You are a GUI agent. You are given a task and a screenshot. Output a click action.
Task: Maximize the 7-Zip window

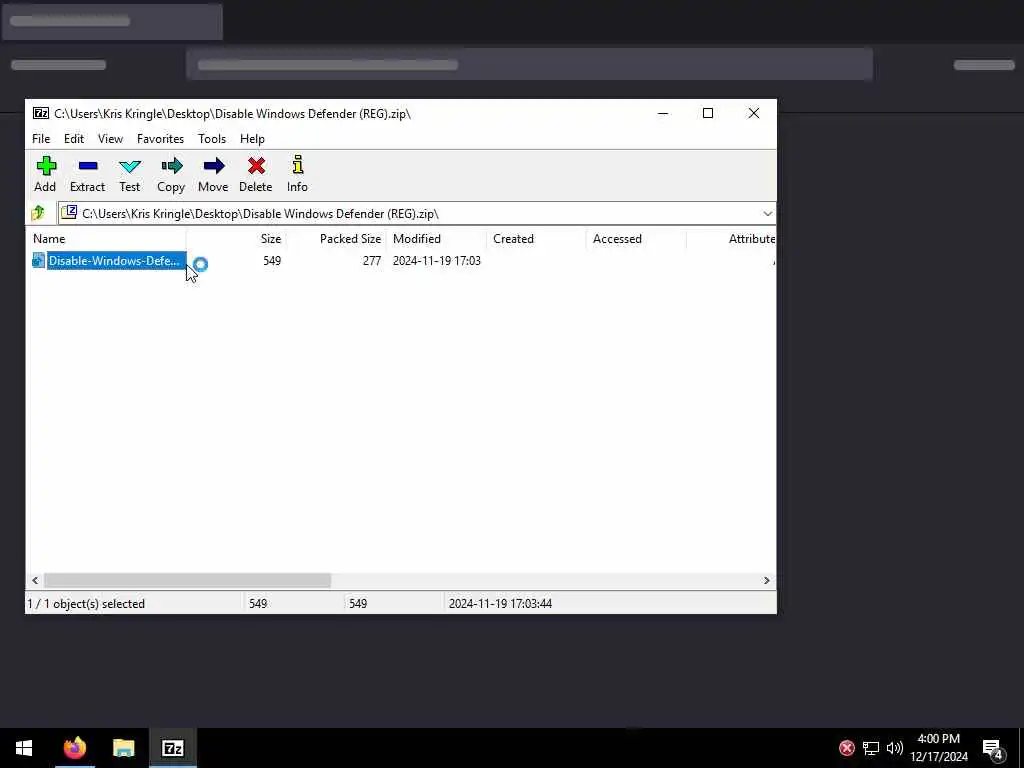point(708,113)
